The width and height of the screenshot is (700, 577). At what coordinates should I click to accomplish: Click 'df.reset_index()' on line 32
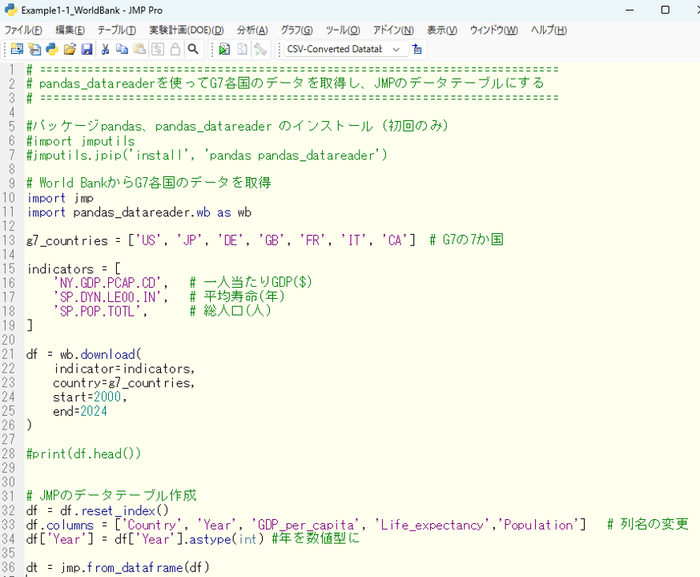[115, 510]
